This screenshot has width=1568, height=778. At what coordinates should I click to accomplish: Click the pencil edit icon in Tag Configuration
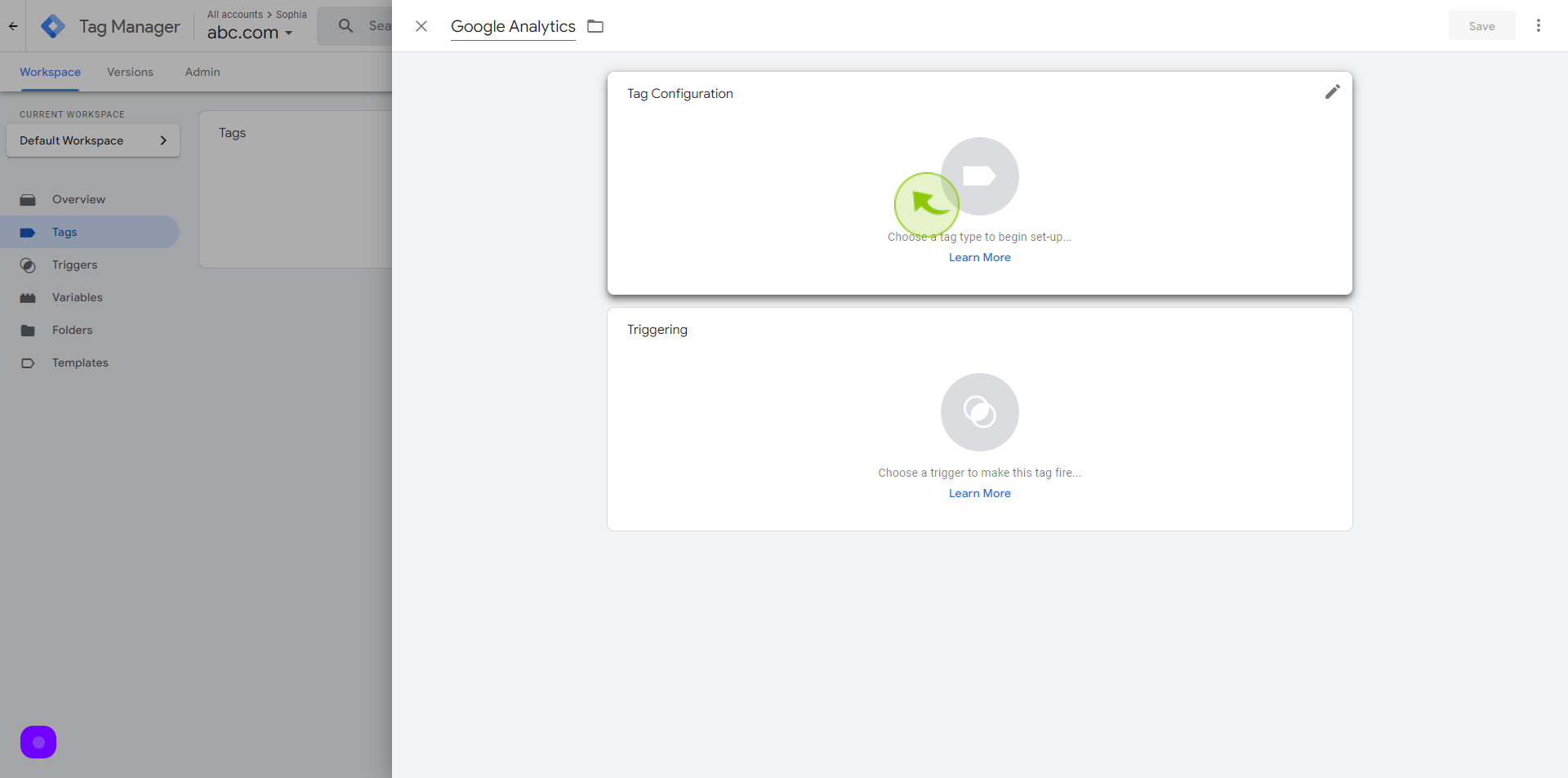(1333, 92)
